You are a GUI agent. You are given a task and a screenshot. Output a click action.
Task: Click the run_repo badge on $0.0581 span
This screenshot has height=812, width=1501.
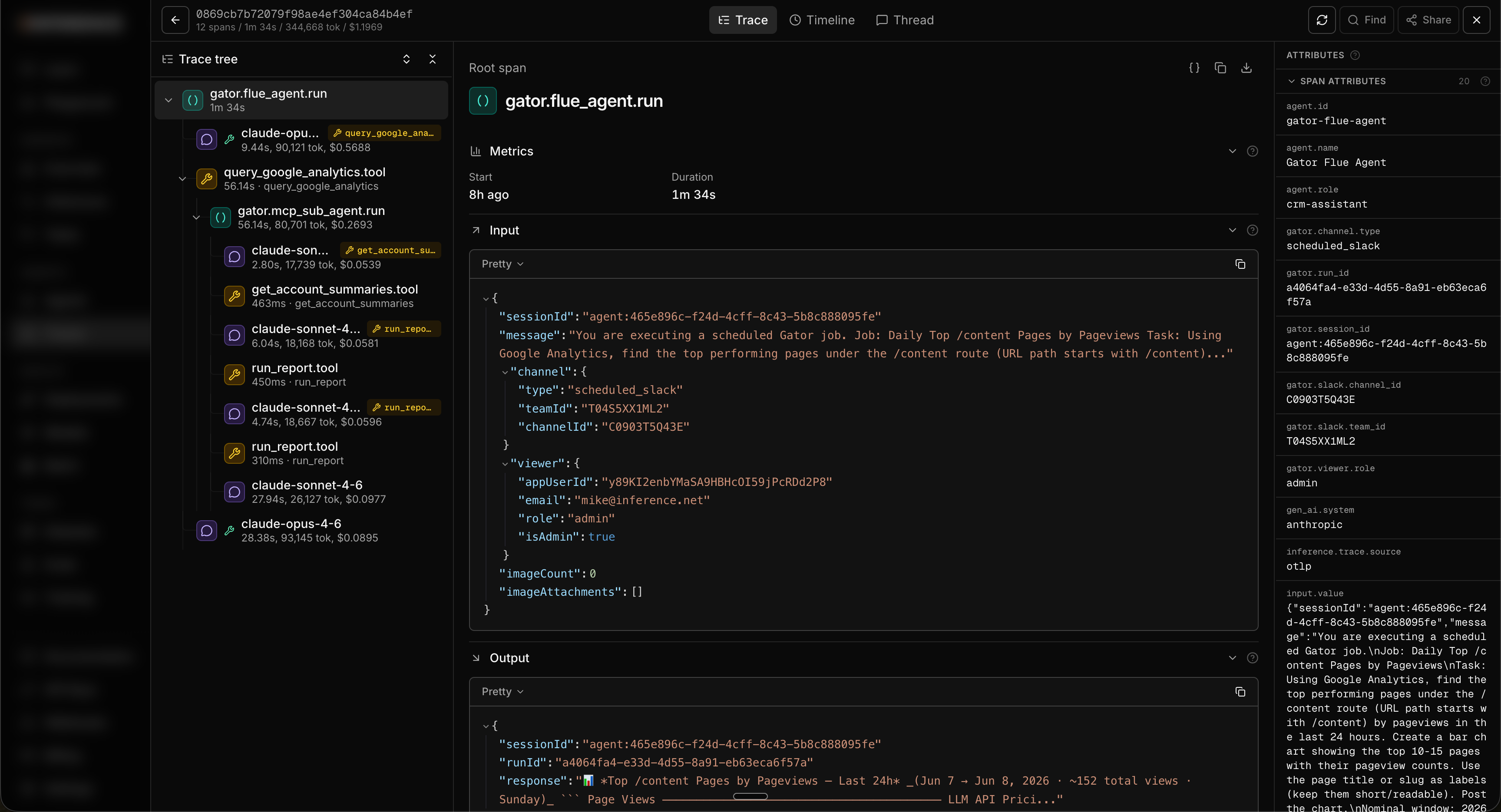[403, 329]
